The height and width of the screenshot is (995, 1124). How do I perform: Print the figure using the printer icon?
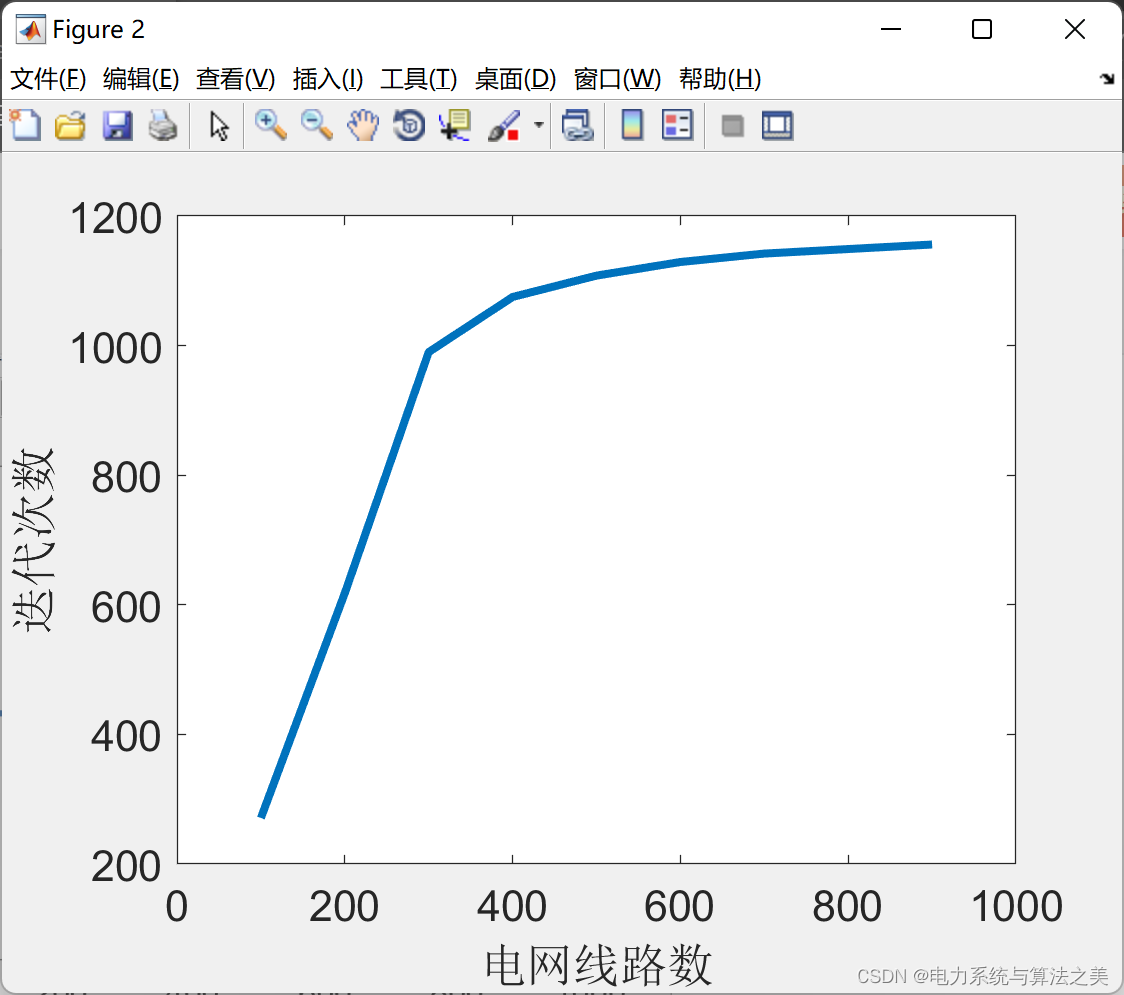(x=163, y=125)
